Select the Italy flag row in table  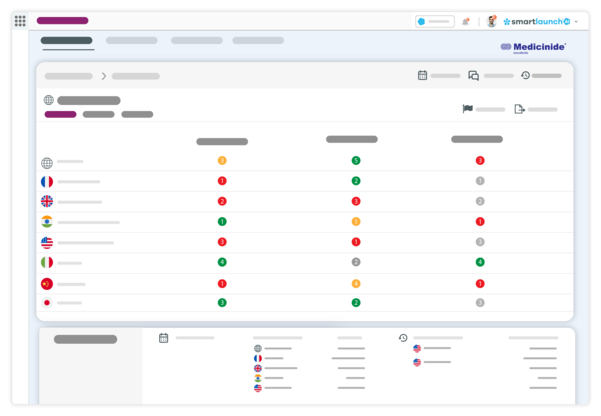47,263
